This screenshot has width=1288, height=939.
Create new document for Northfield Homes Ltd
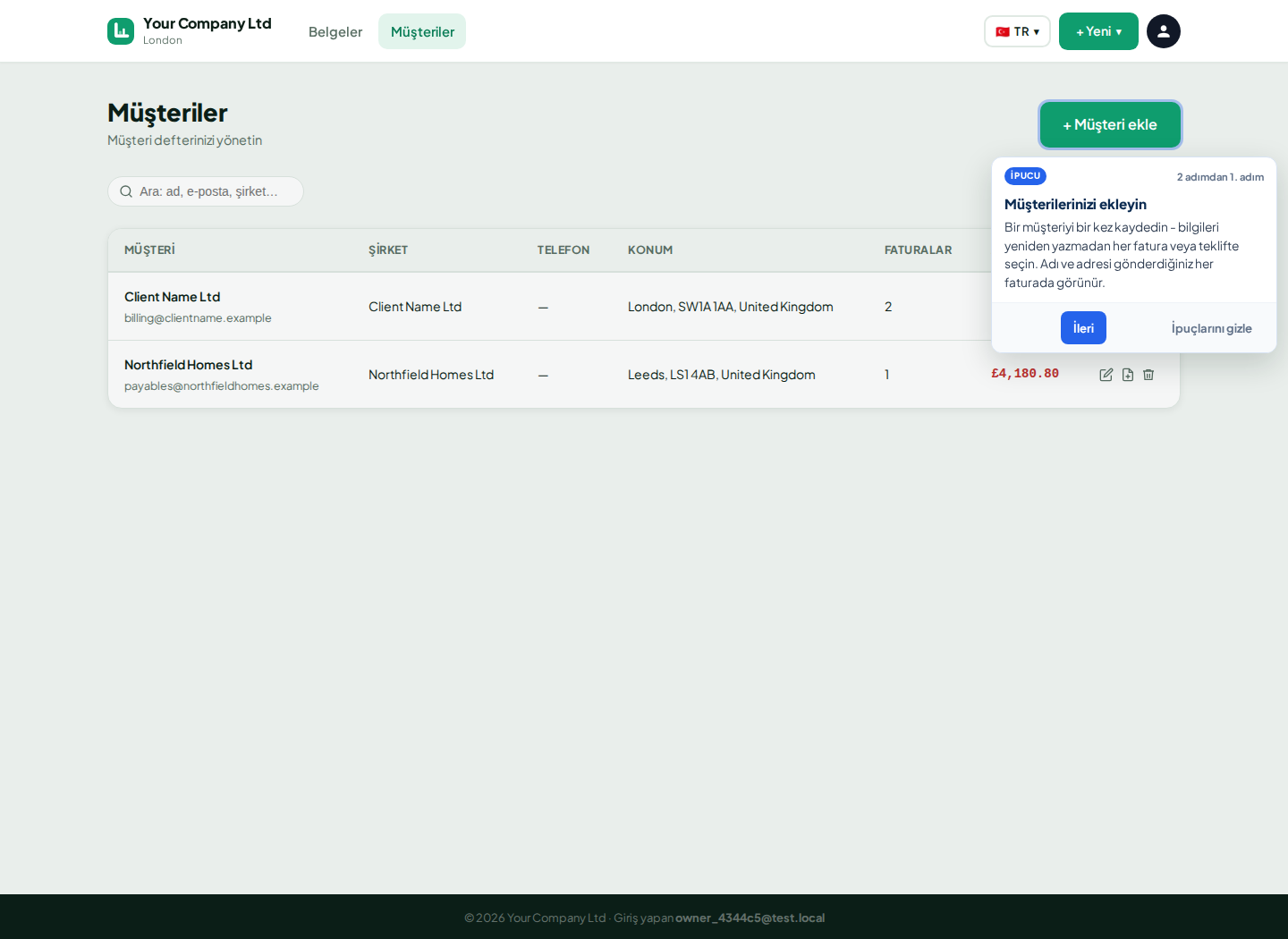1128,375
